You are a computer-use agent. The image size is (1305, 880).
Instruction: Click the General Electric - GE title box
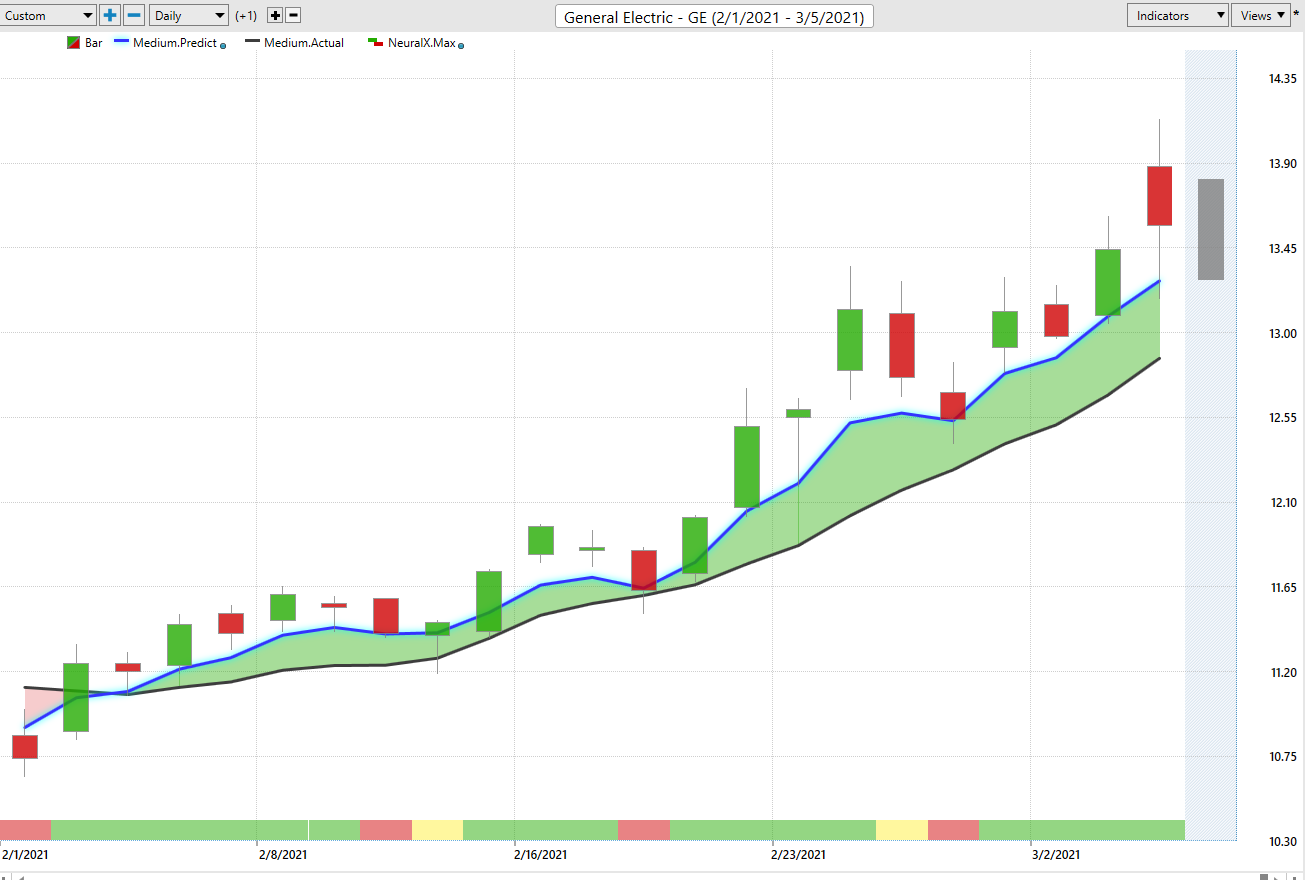714,17
